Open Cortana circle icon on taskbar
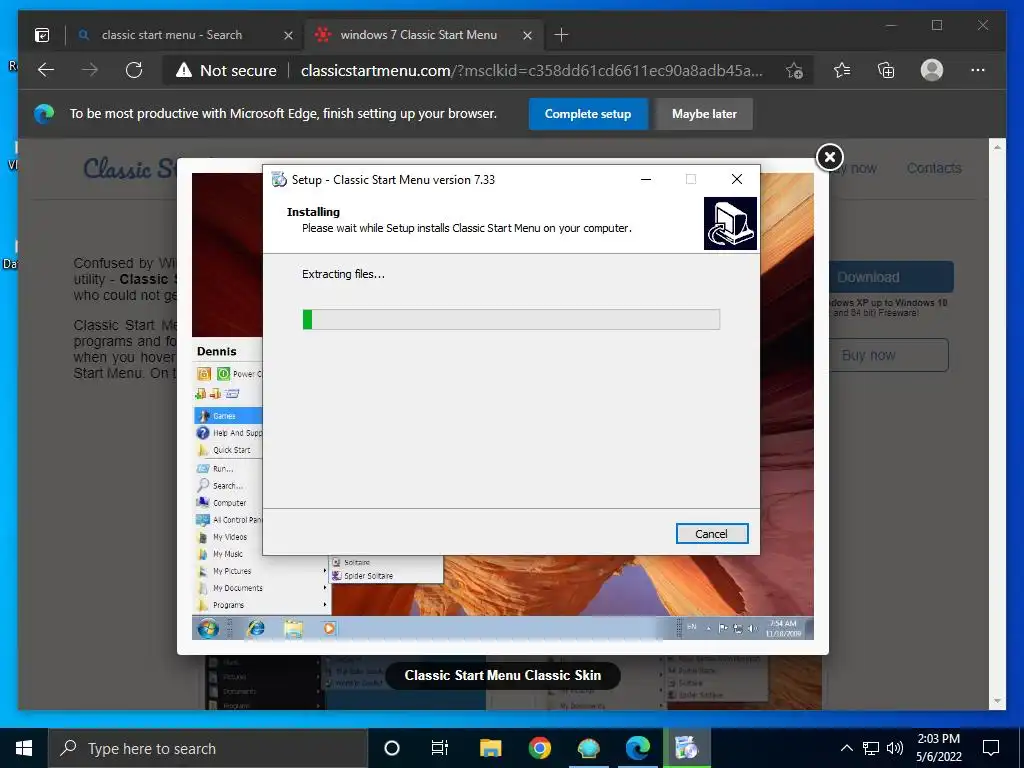1024x768 pixels. [391, 748]
